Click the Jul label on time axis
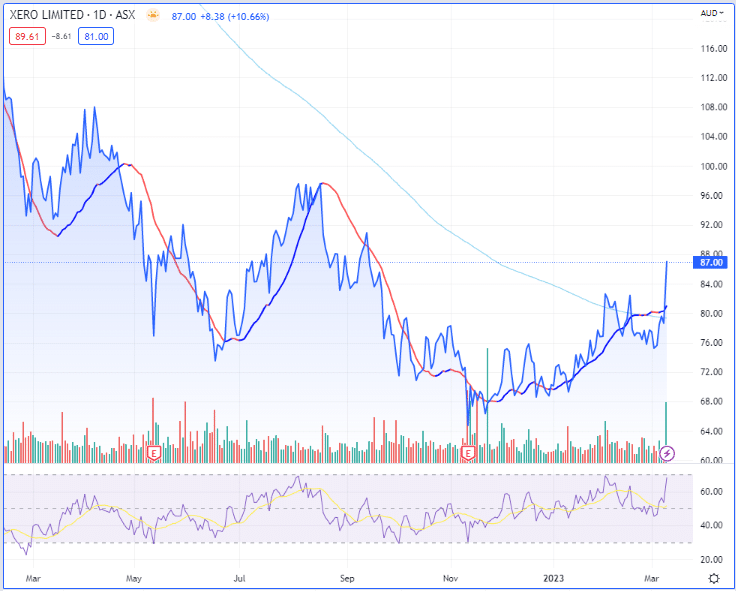The height and width of the screenshot is (591, 736). click(240, 578)
